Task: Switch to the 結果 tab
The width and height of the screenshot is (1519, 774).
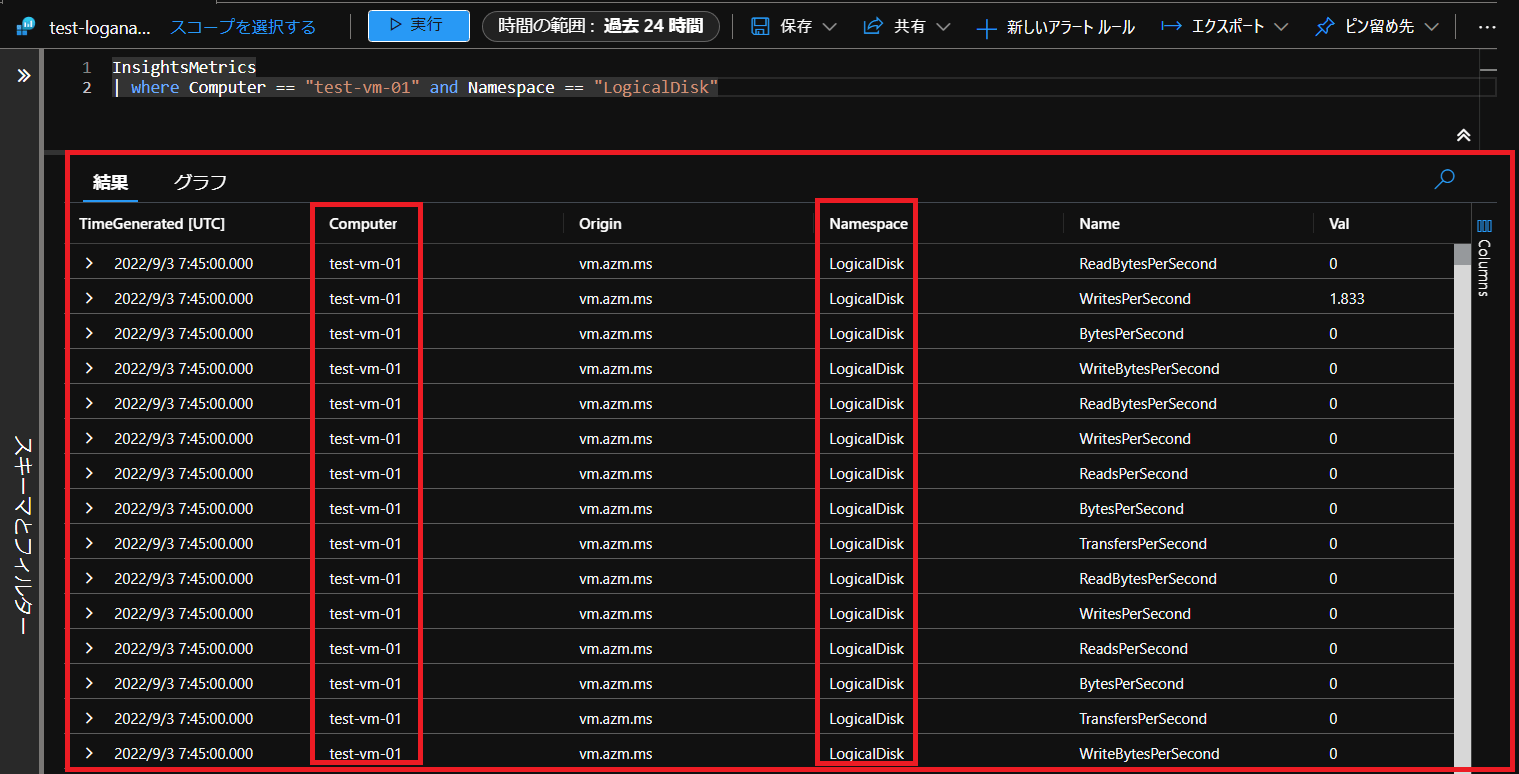Action: pos(110,182)
